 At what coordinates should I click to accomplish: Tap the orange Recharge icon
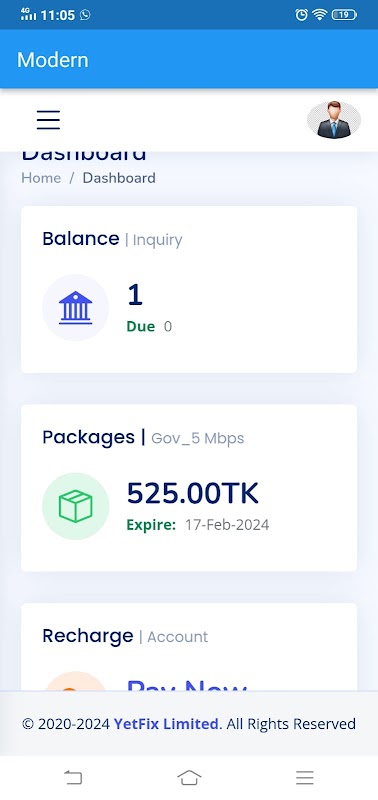coord(75,682)
